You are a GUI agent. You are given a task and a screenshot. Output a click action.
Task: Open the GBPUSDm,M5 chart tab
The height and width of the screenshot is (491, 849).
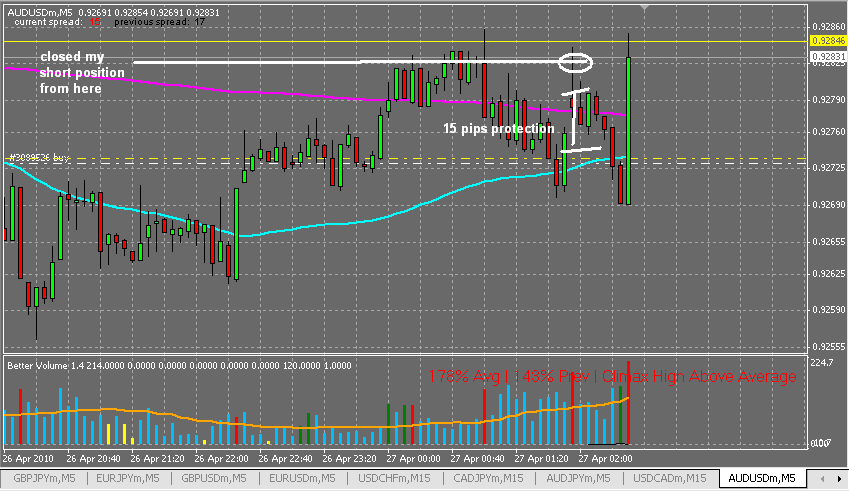click(214, 479)
